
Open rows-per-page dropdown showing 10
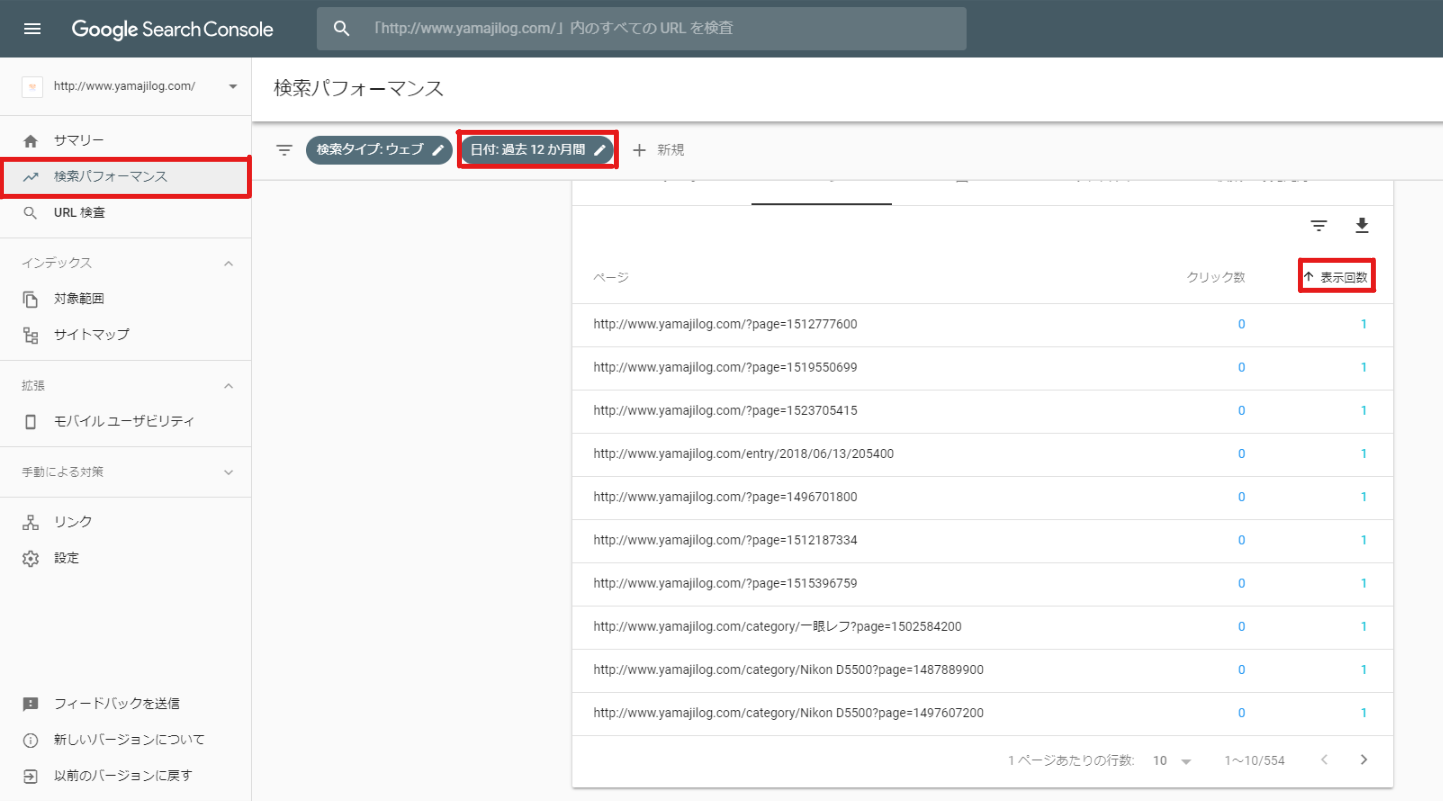(x=1173, y=761)
